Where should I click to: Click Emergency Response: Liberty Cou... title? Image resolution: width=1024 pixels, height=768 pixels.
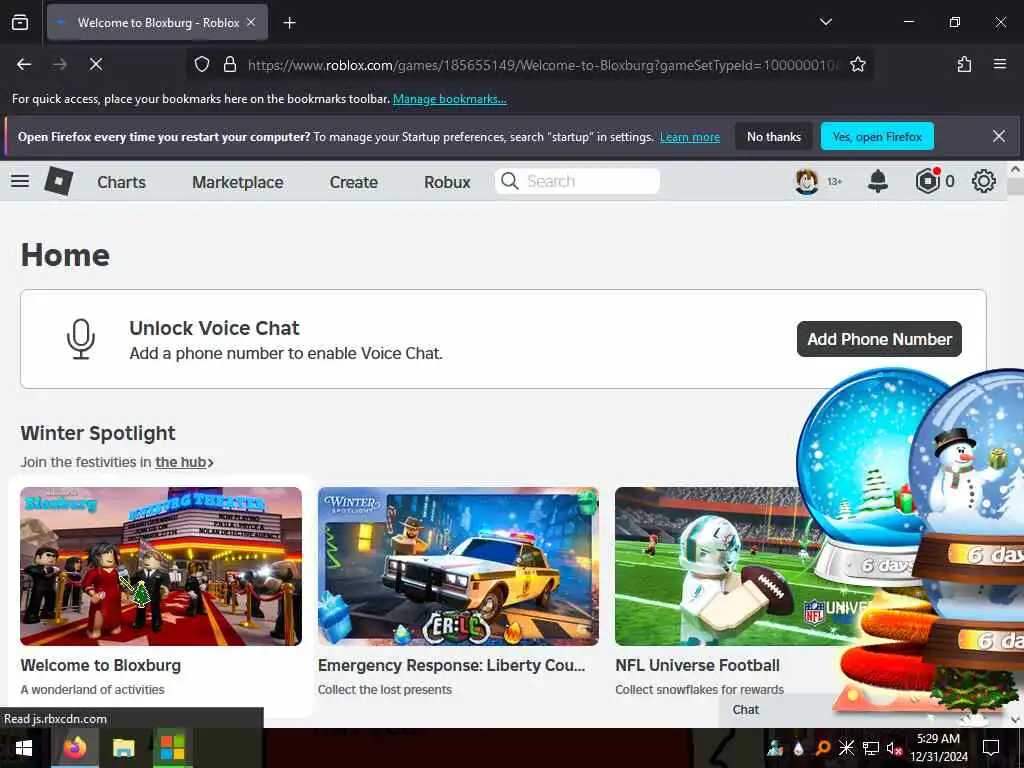point(451,665)
